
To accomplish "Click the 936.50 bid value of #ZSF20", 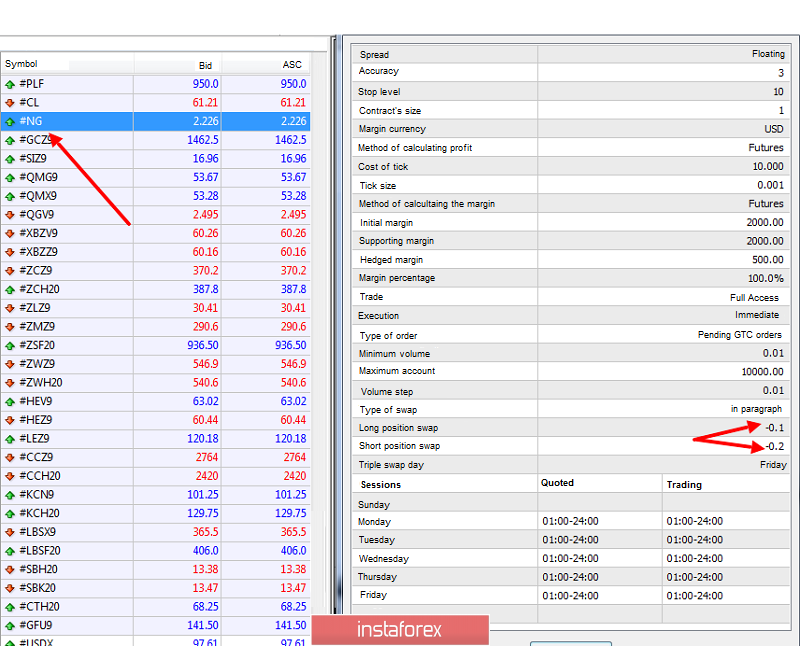I will coord(203,345).
